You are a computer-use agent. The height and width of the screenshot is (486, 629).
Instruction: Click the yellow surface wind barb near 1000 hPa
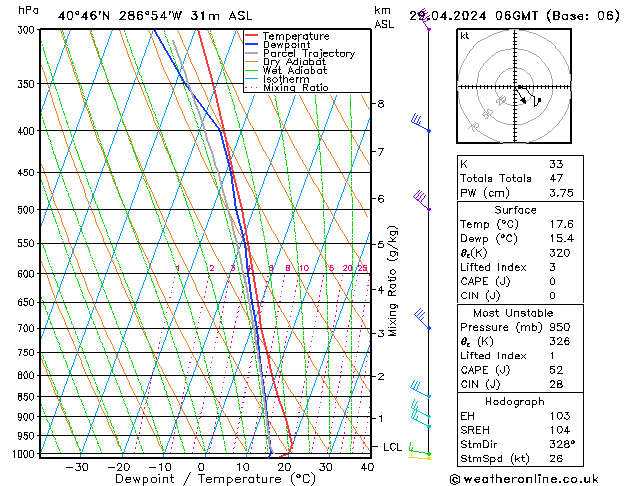point(419,457)
